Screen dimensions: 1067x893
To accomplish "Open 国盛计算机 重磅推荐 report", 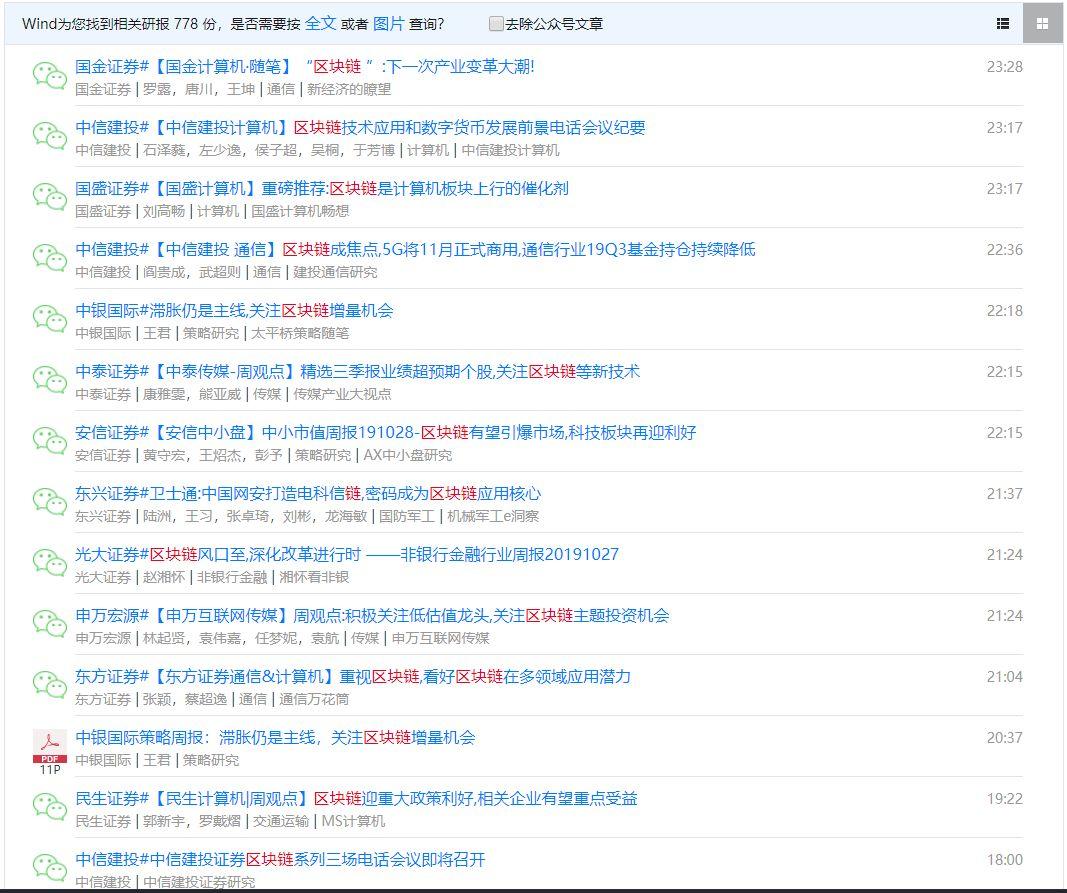I will click(322, 189).
